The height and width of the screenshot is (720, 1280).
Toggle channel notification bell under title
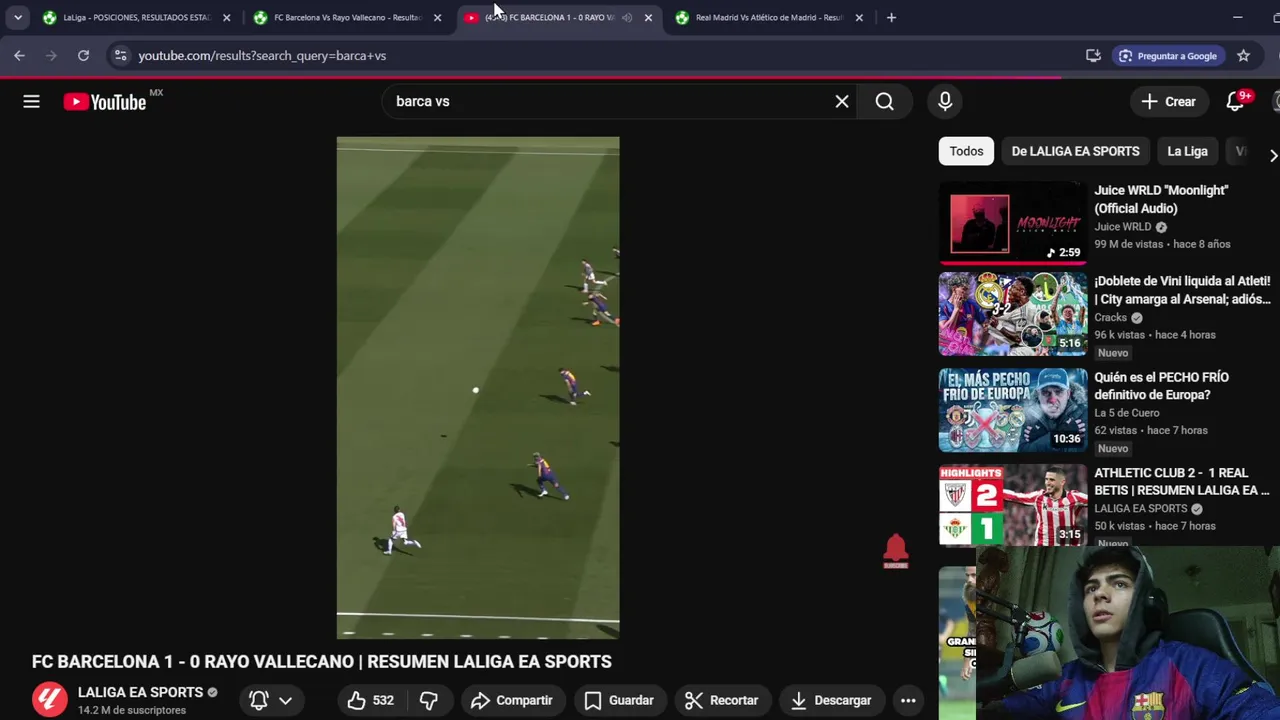tap(259, 700)
